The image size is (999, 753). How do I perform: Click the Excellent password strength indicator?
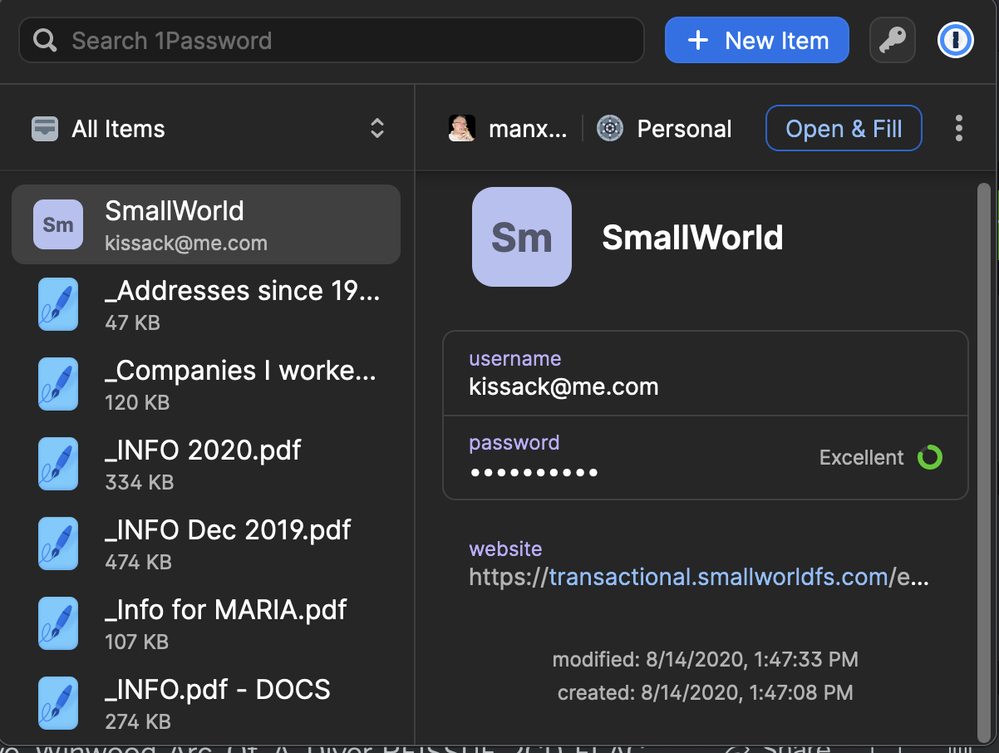[x=929, y=458]
